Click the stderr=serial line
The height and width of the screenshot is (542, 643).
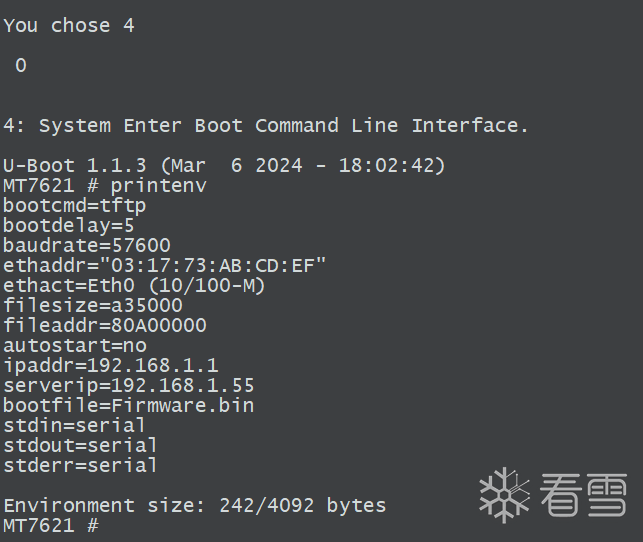[x=80, y=466]
